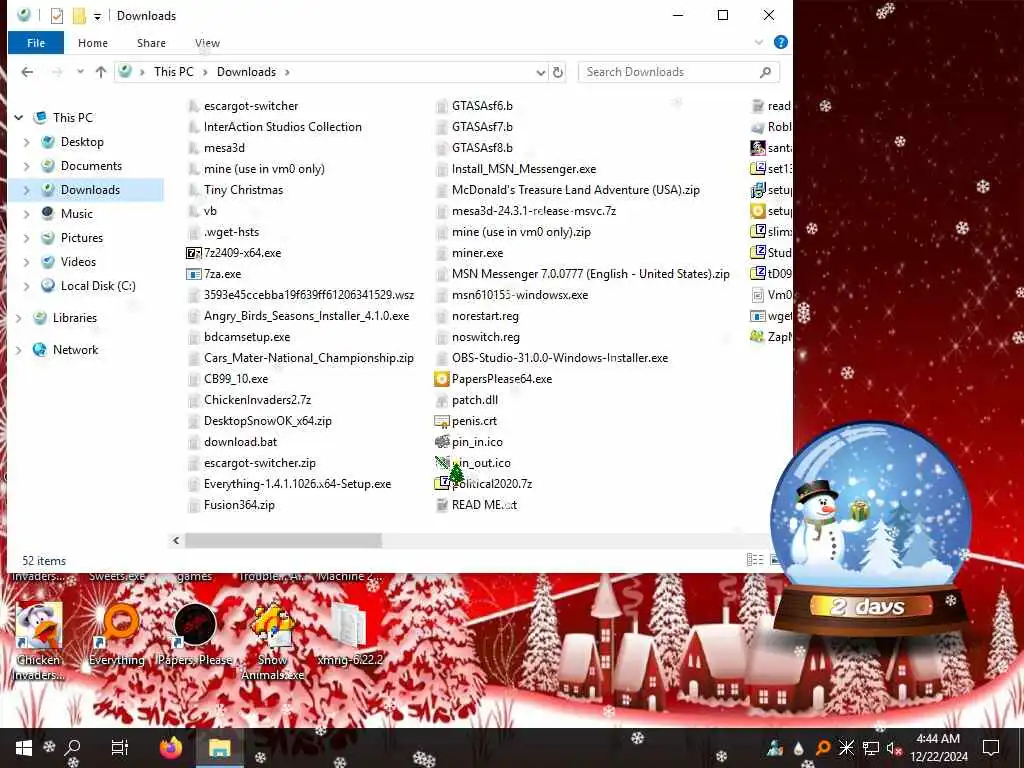Screen dimensions: 1024x768
Task: Open the xmrig-6.22.2 desktop folder
Action: click(350, 635)
